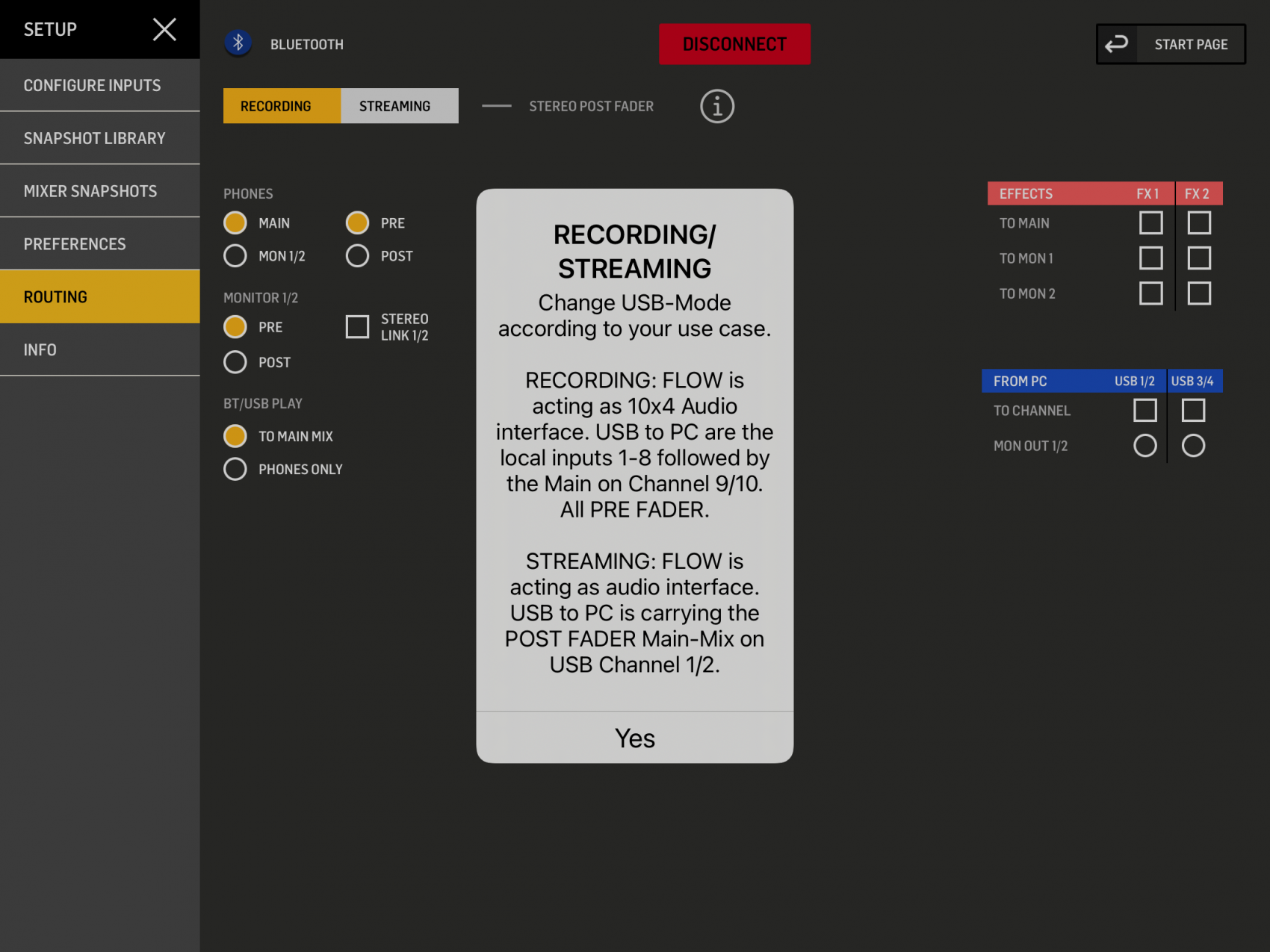Confirm the dialog by pressing Yes
The image size is (1270, 952).
click(634, 738)
